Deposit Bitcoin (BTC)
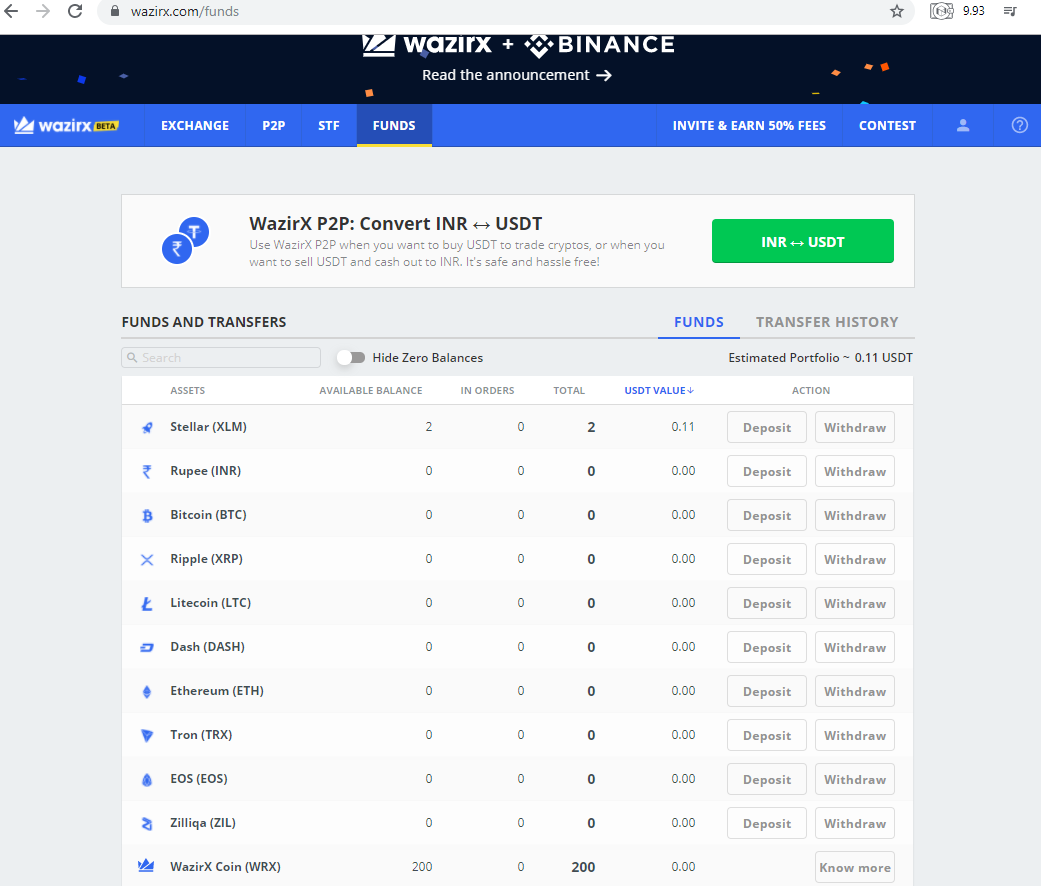 point(767,515)
